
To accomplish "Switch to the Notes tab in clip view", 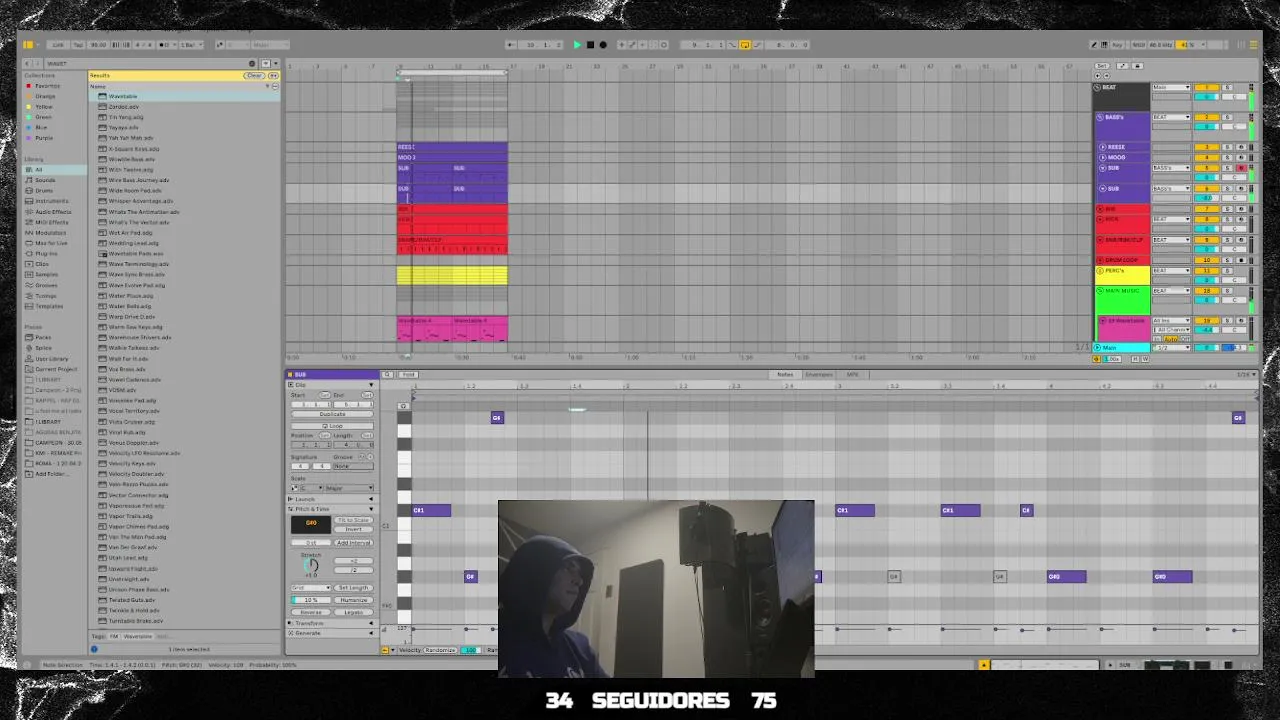I will click(785, 375).
